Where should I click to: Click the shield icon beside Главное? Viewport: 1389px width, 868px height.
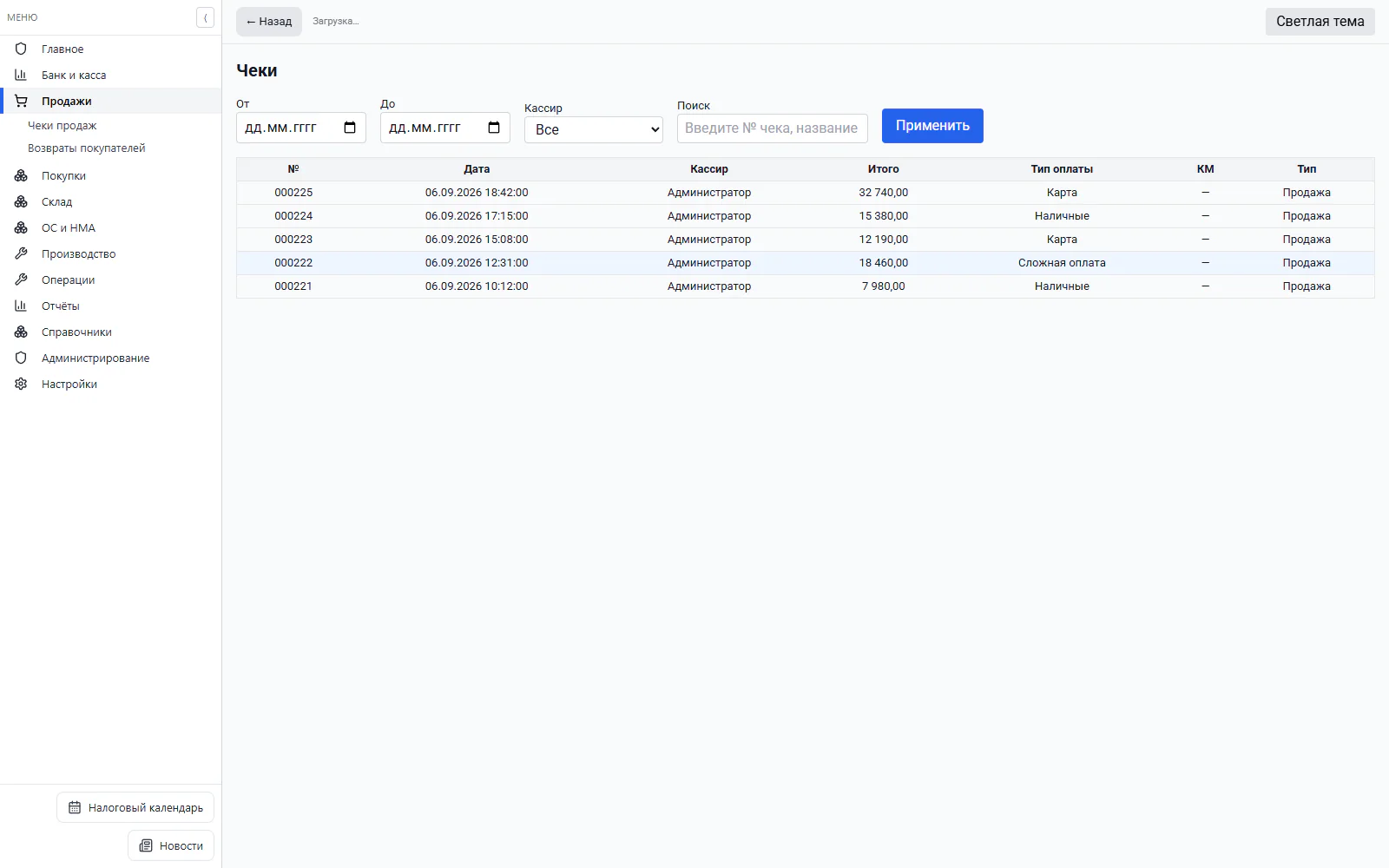(21, 49)
